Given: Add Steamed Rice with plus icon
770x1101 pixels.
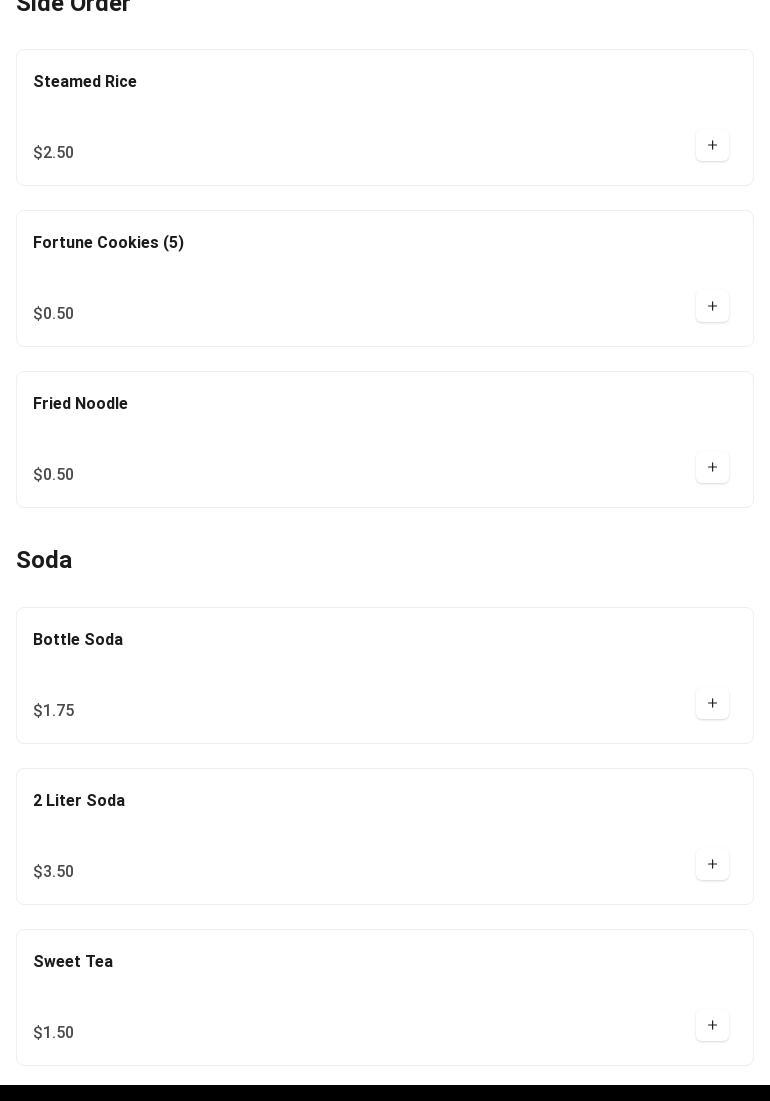Looking at the screenshot, I should [x=712, y=146].
